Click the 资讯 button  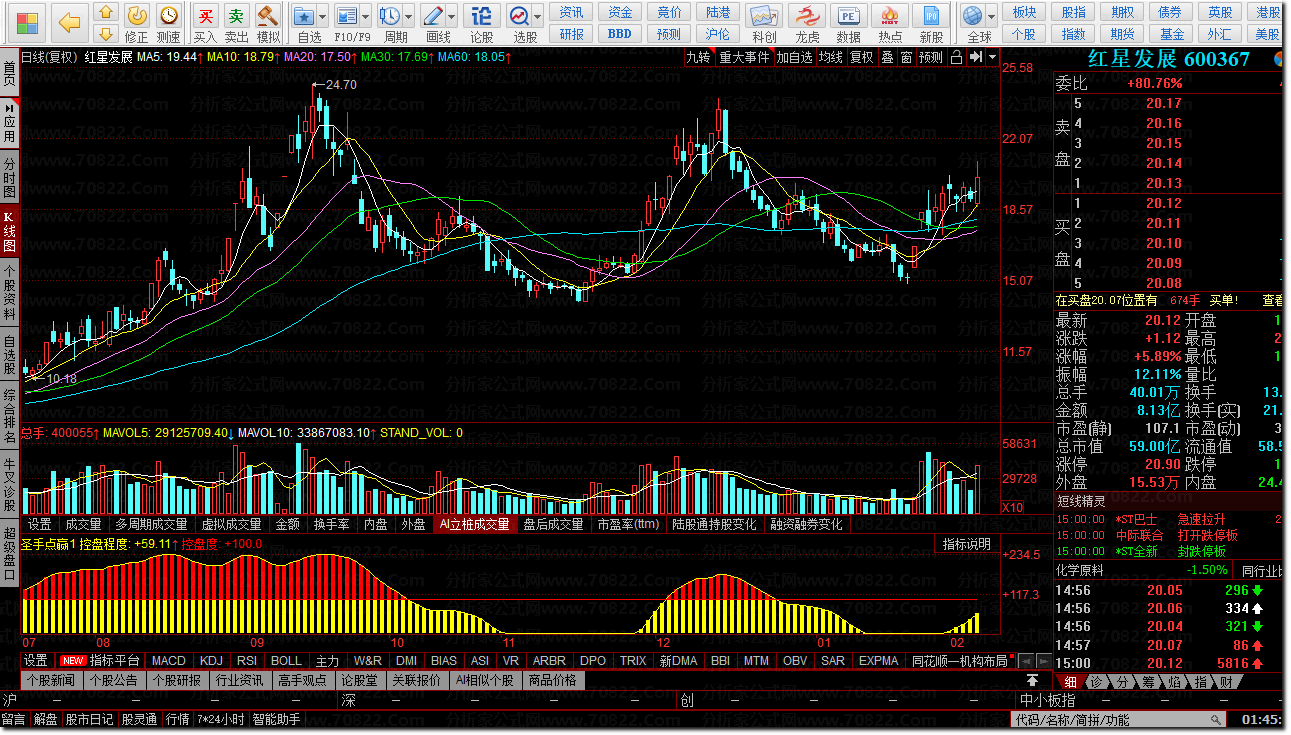pyautogui.click(x=572, y=12)
